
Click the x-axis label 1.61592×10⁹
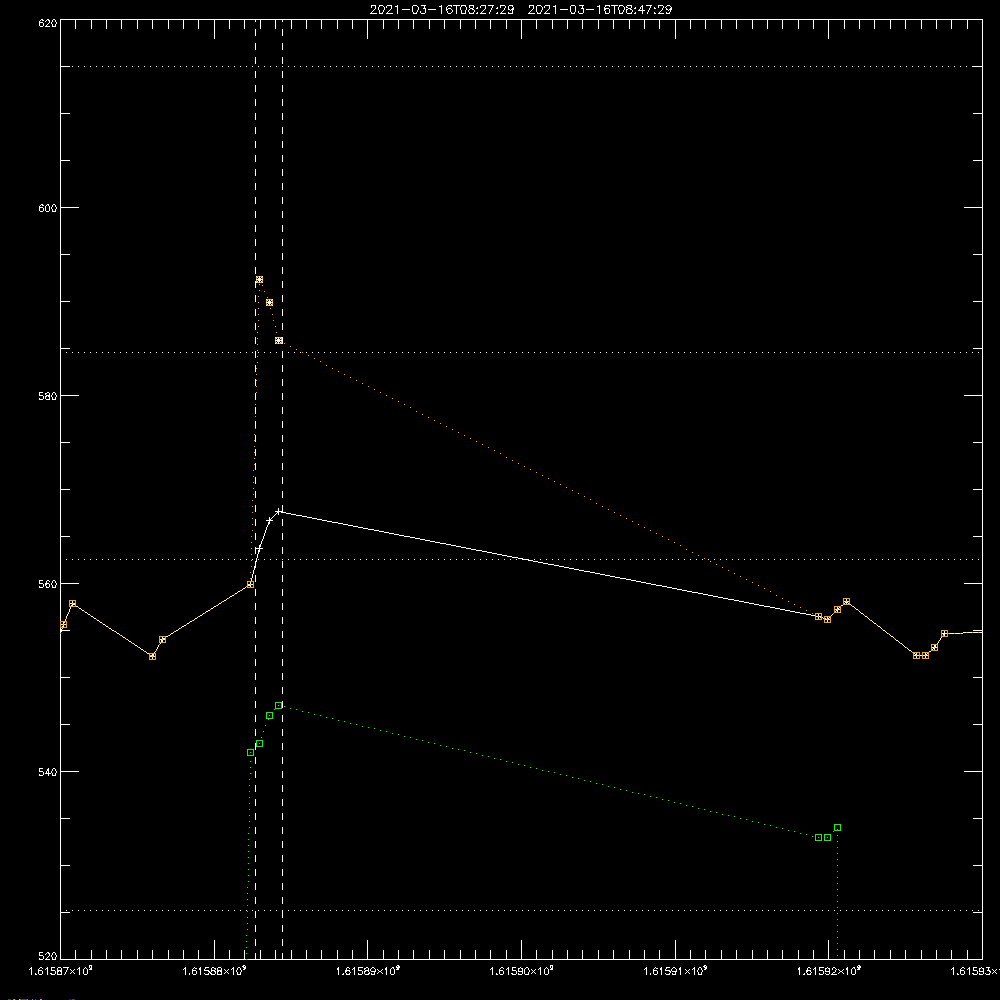point(829,971)
